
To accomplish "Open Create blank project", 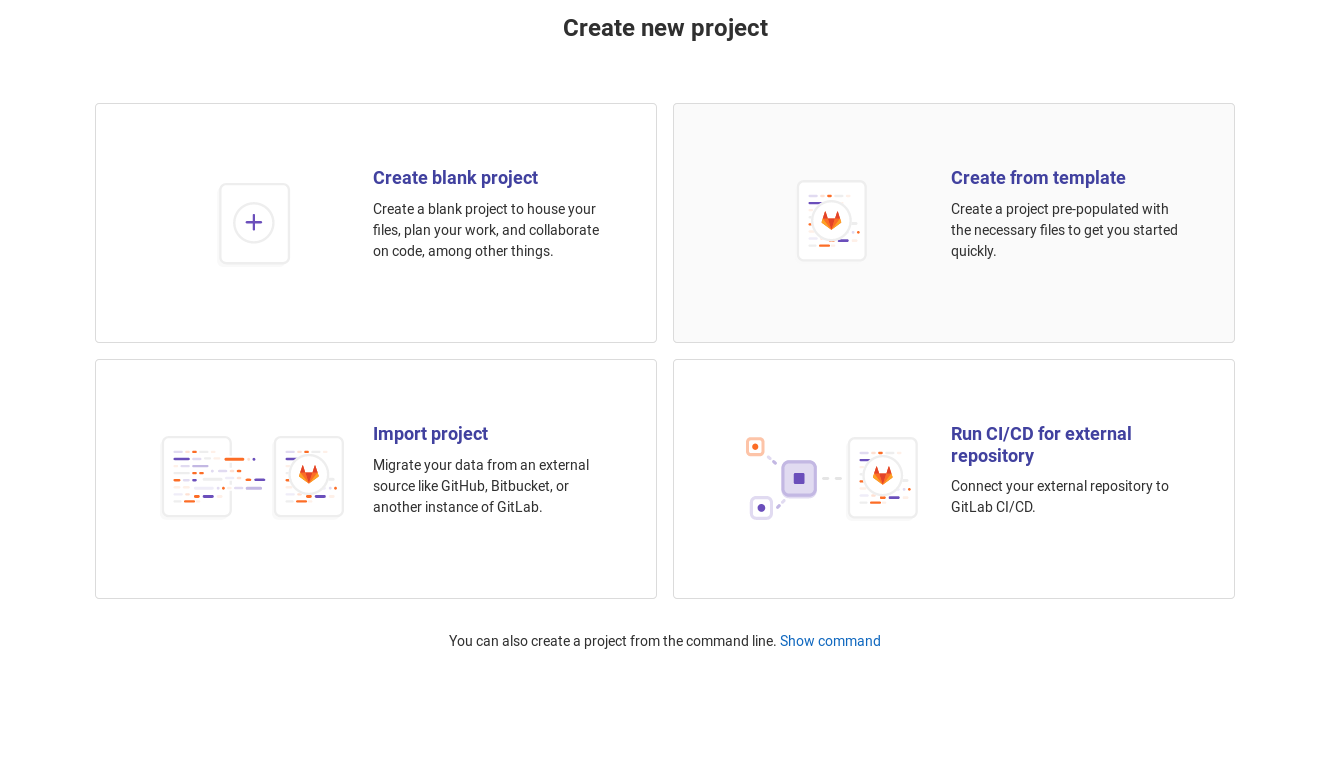I will pyautogui.click(x=455, y=178).
